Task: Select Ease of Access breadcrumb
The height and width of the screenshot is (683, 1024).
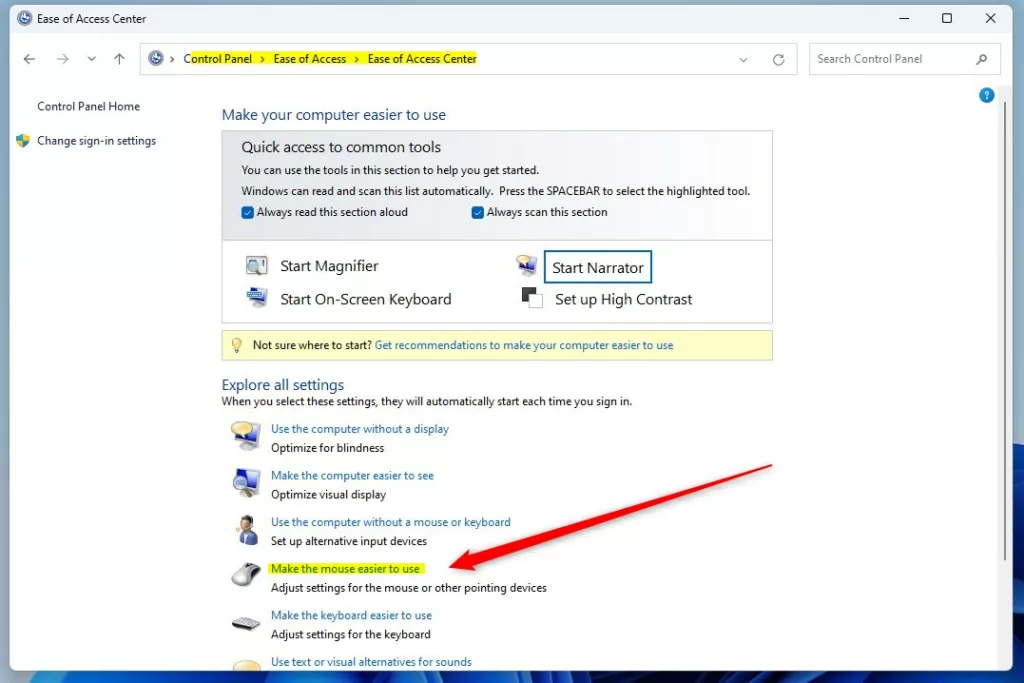Action: [310, 59]
